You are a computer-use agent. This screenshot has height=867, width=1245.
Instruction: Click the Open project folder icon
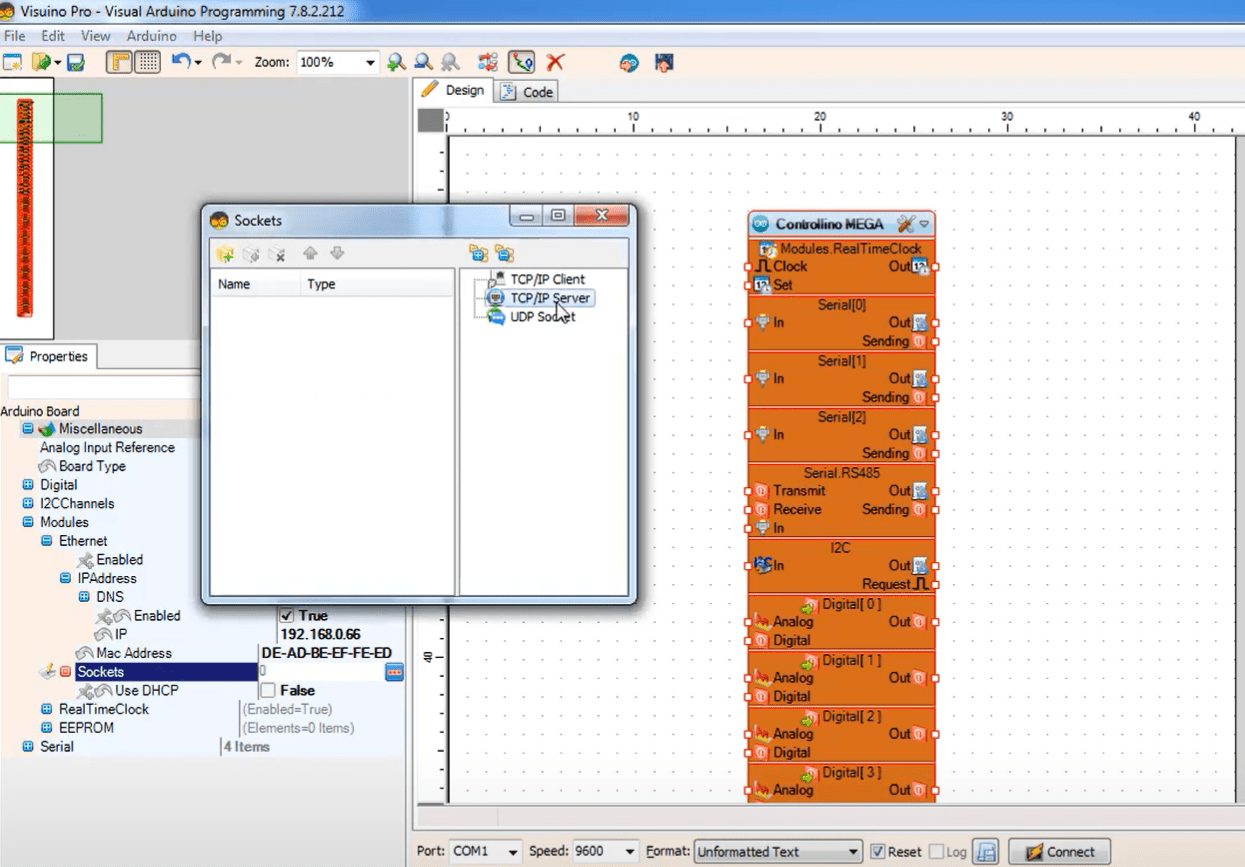coord(41,62)
